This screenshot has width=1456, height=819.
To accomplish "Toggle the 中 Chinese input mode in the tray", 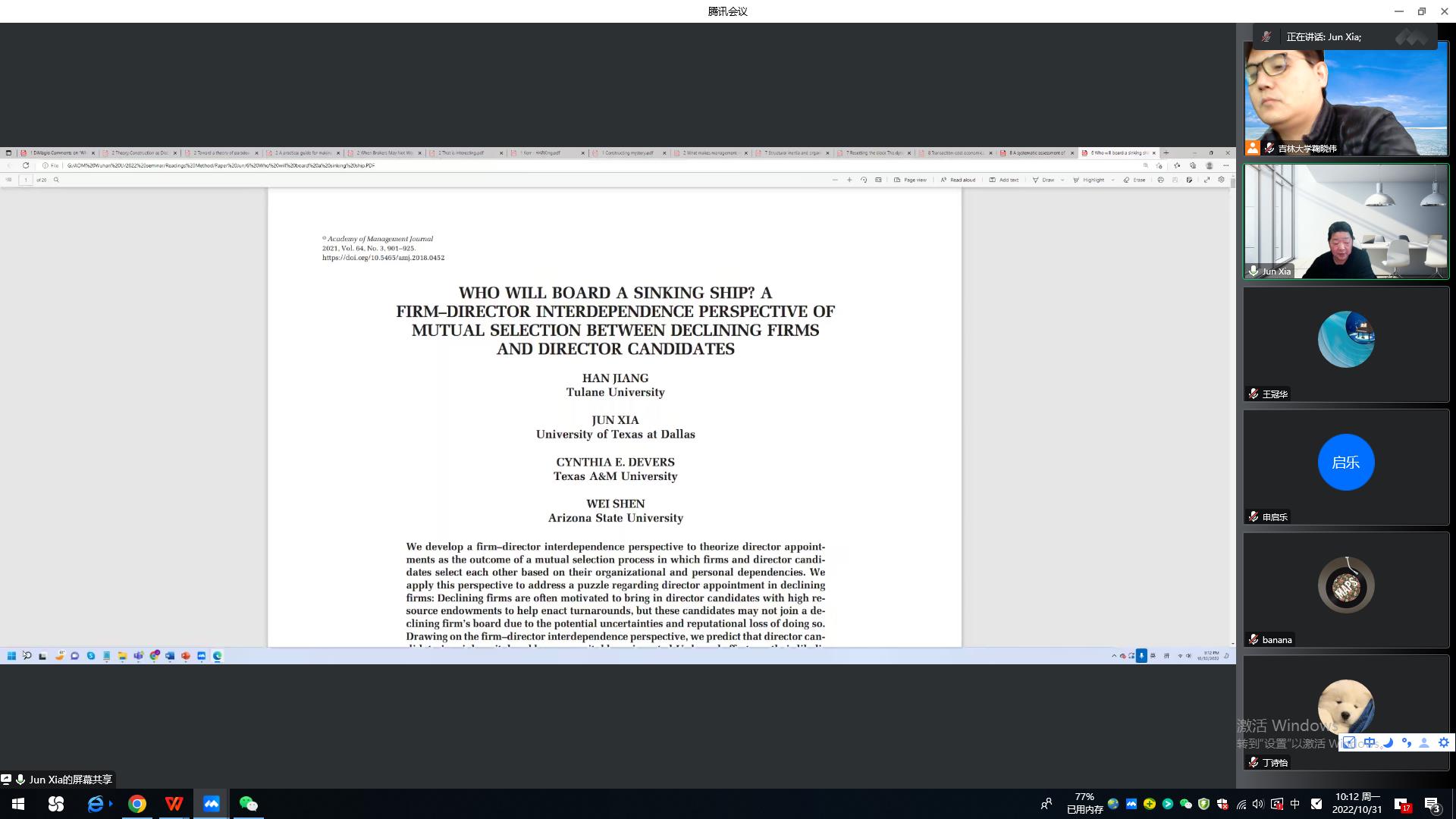I will tap(1295, 804).
